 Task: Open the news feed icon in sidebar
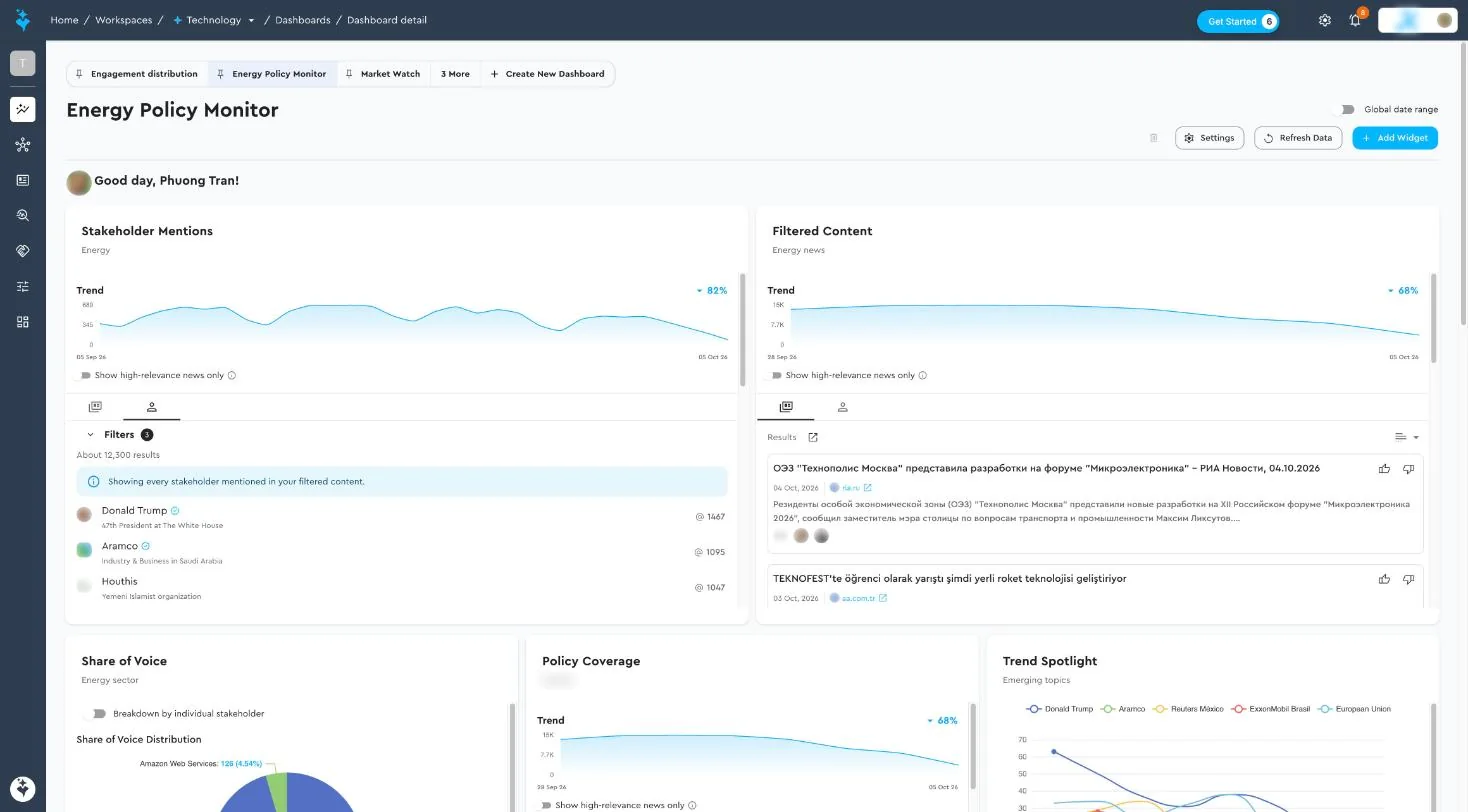coord(23,180)
